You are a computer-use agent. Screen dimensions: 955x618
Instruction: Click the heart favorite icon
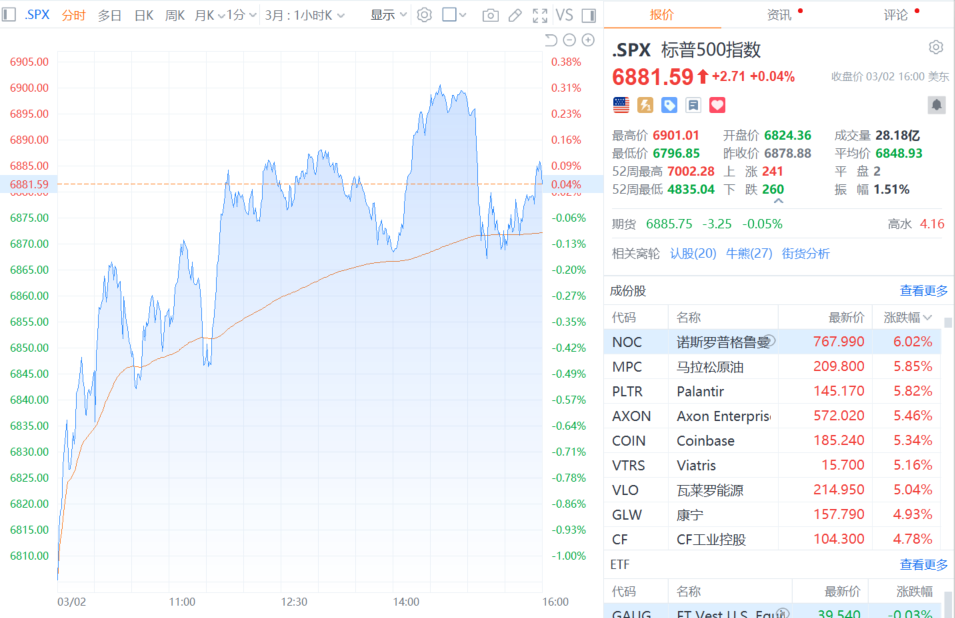tap(717, 104)
